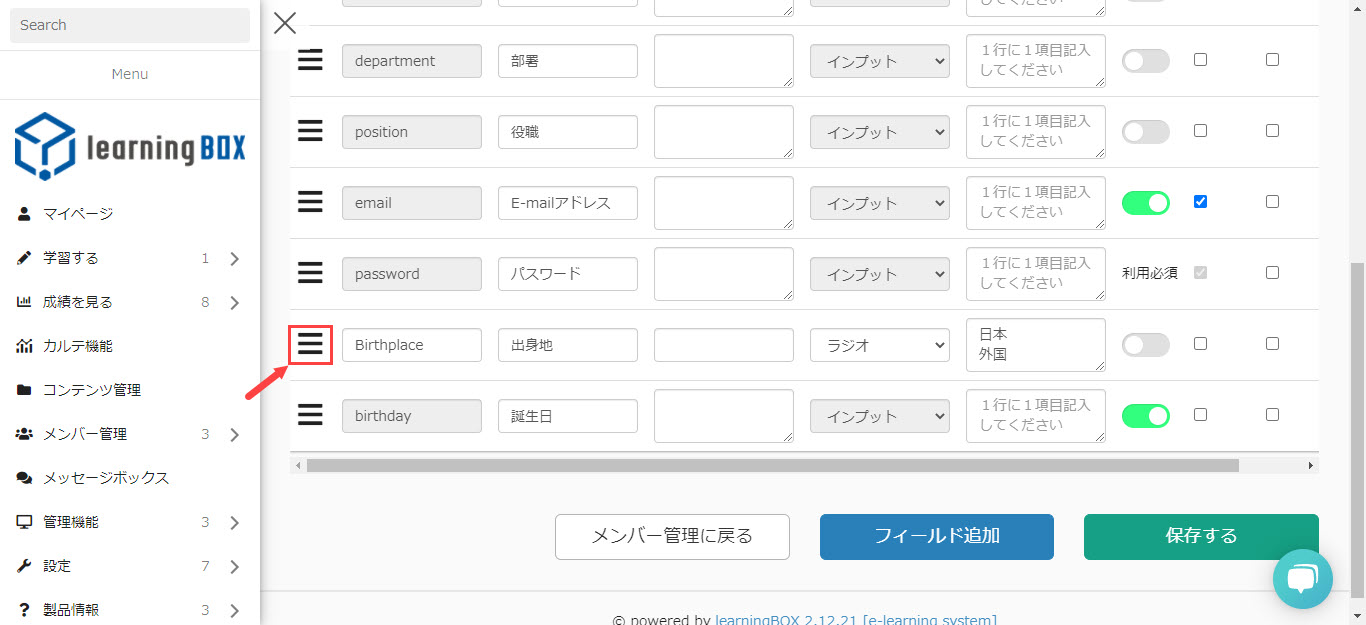Image resolution: width=1366 pixels, height=625 pixels.
Task: Click the 保存する button
Action: [x=1201, y=537]
